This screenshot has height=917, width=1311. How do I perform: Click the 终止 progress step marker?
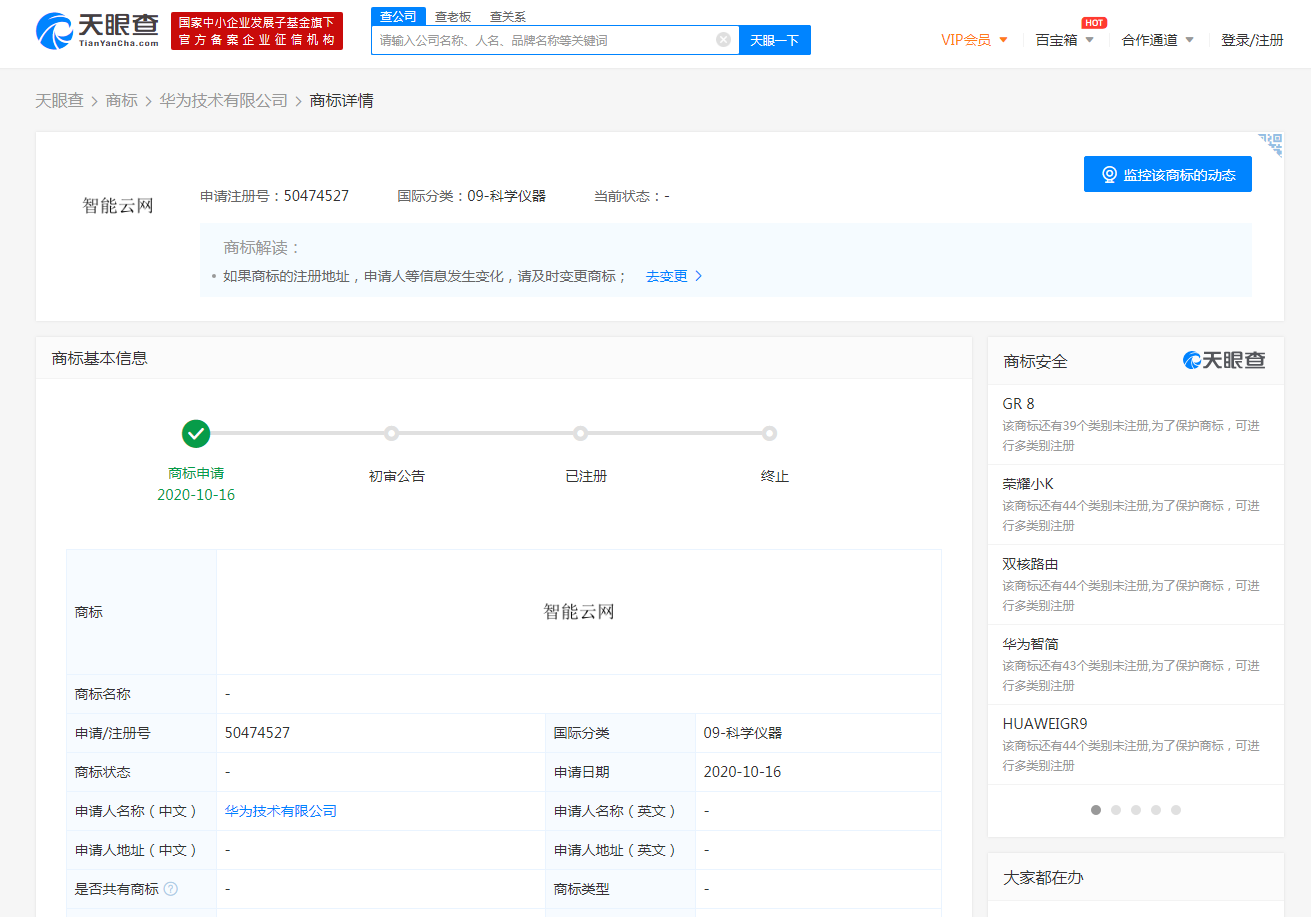tap(769, 433)
